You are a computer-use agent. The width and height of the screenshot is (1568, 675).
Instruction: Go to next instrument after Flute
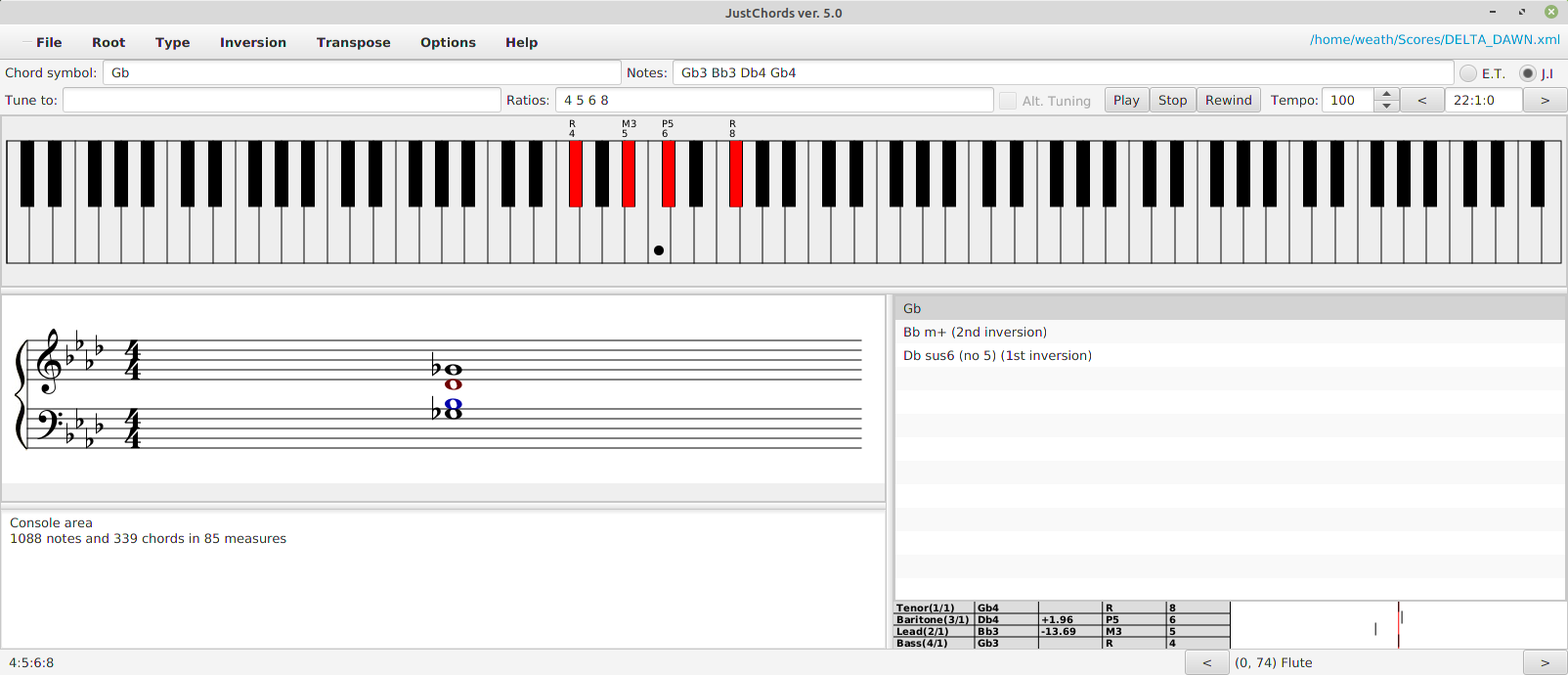1545,662
